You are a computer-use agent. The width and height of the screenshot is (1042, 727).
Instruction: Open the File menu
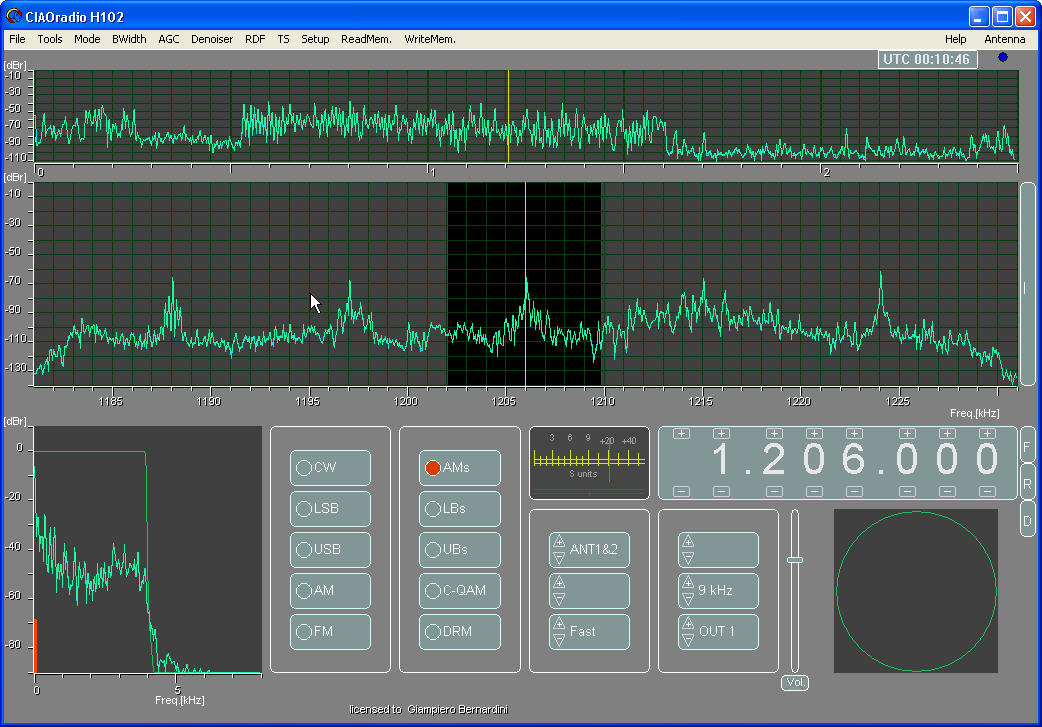coord(17,39)
